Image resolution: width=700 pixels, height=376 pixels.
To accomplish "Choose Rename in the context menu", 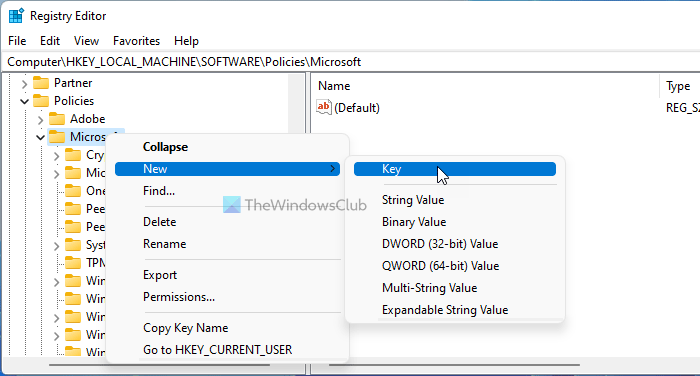I will tap(164, 244).
